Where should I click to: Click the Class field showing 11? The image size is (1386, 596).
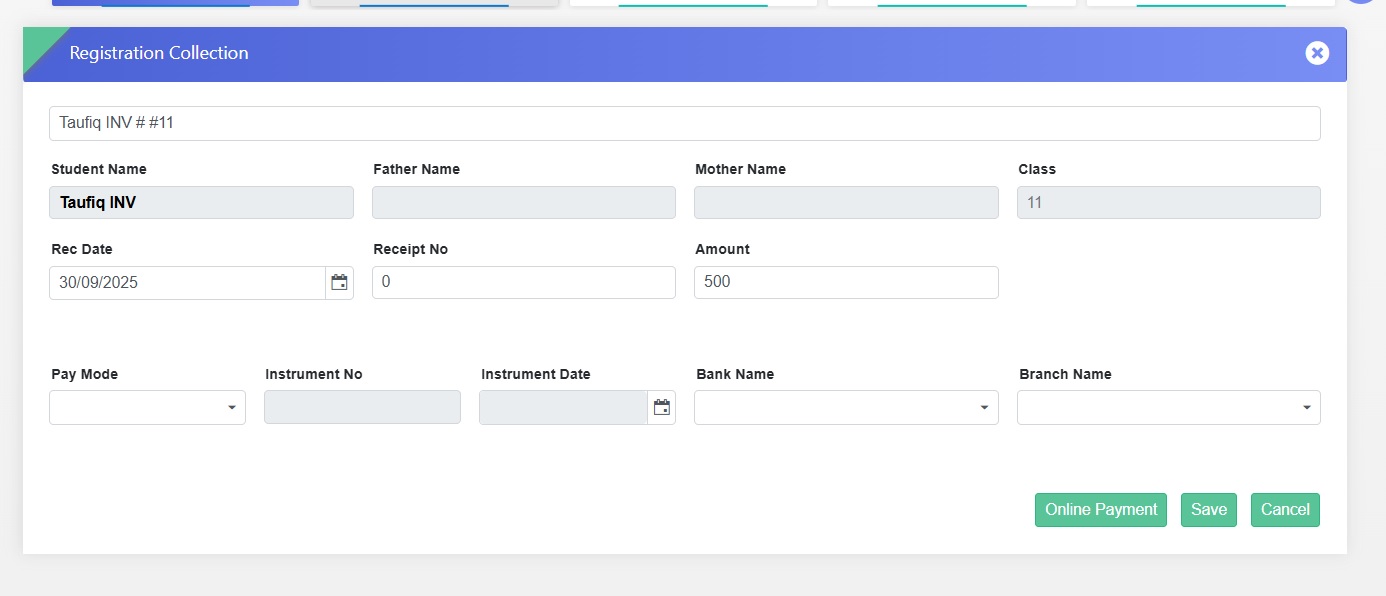[x=1168, y=203]
